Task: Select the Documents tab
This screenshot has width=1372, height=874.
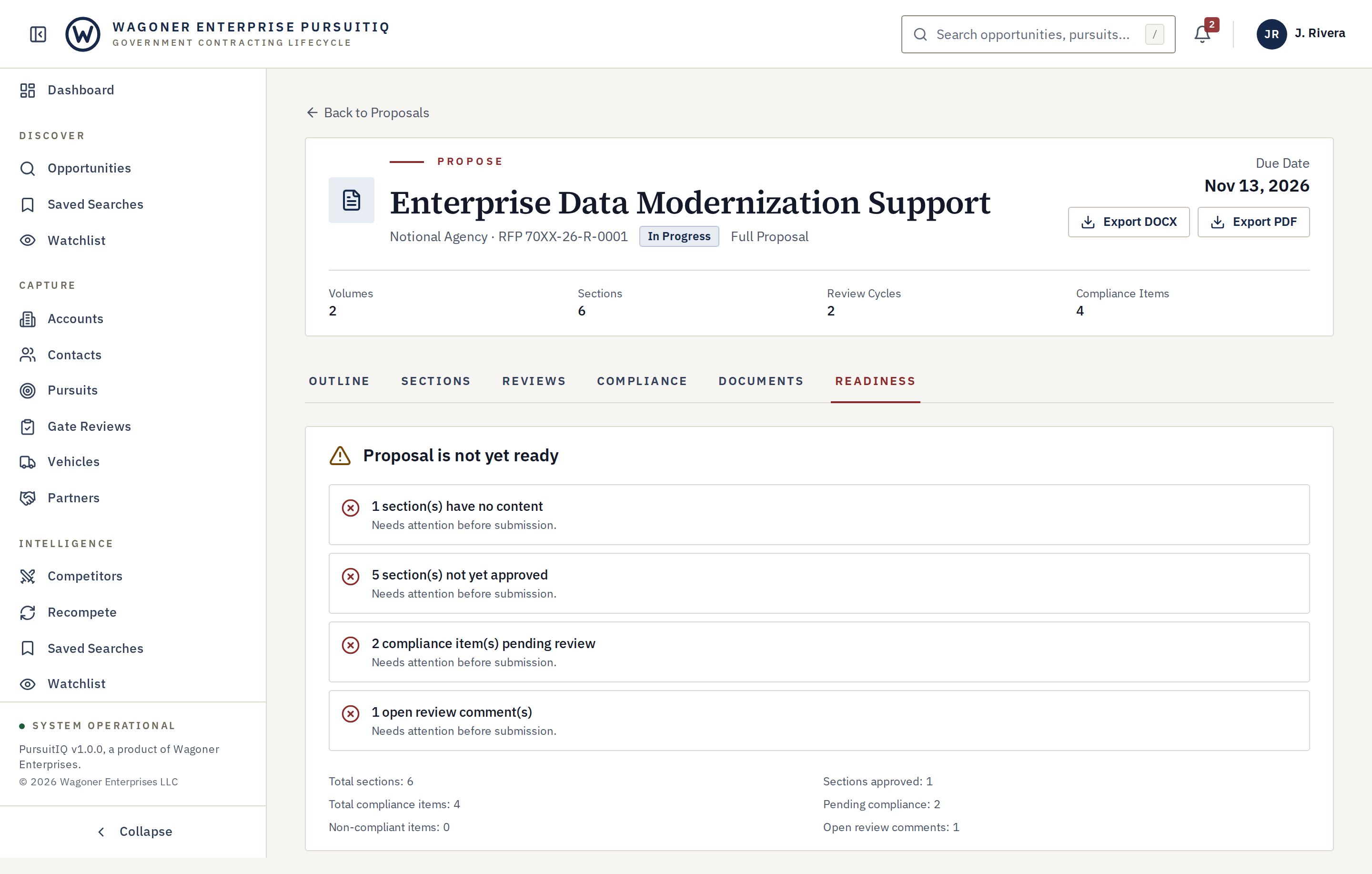Action: point(761,381)
